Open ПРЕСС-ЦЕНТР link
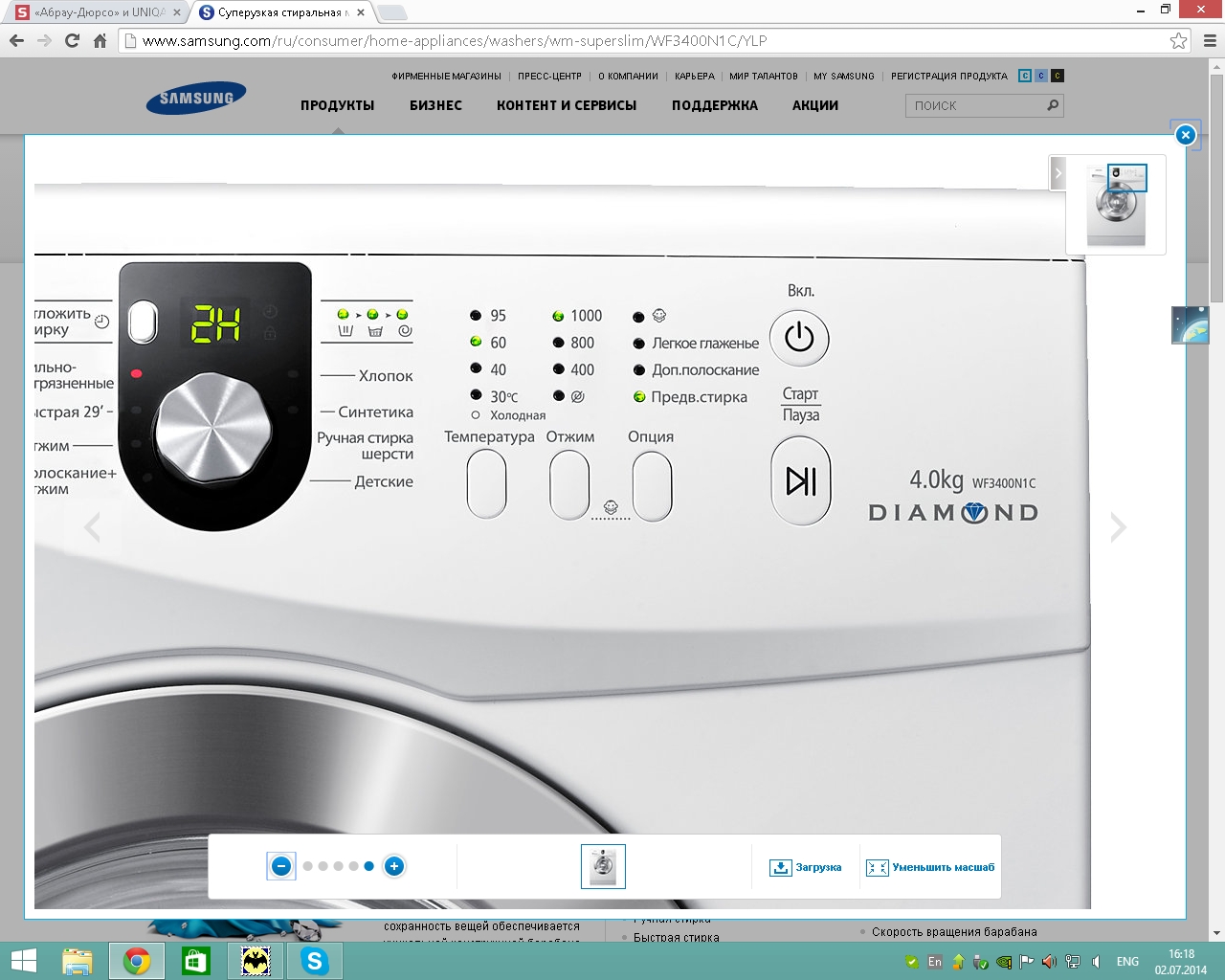 [549, 77]
